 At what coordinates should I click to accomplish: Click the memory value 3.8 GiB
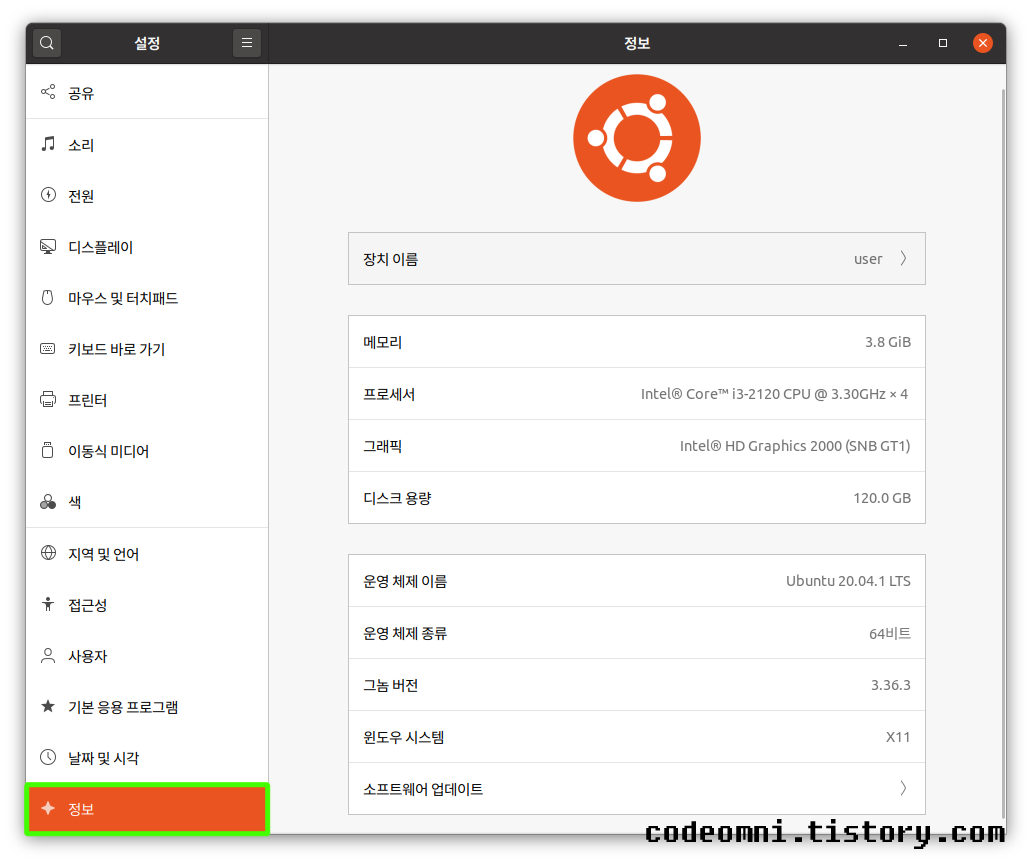887,342
